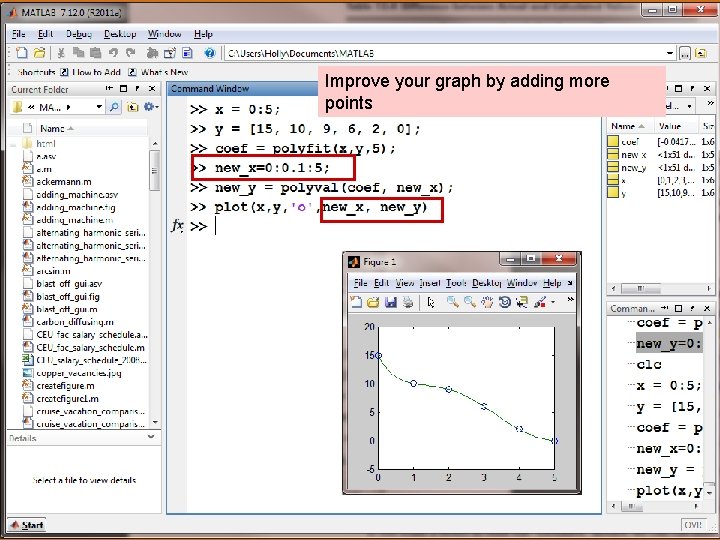Open the Brush tool color dropdown arrow
The image size is (720, 540).
[x=552, y=302]
